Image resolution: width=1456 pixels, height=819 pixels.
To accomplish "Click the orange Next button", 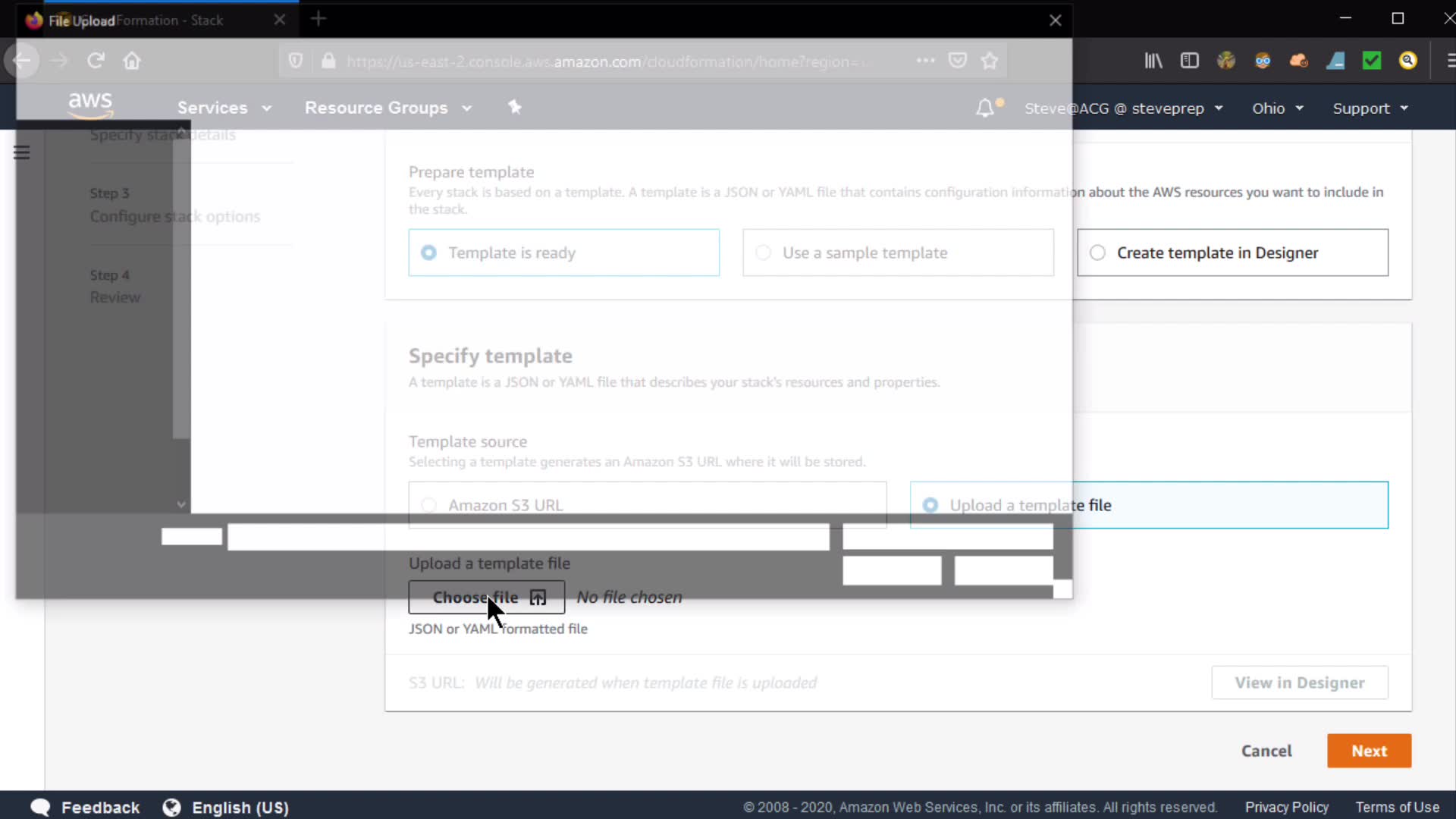I will (1369, 751).
